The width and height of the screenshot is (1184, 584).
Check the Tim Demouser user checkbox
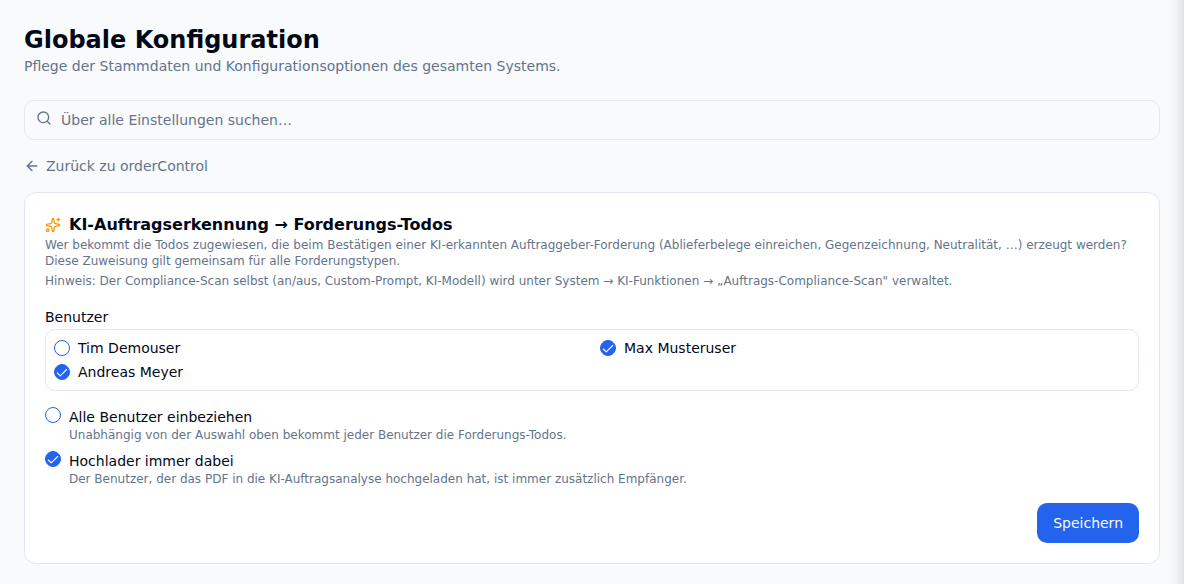coord(63,348)
